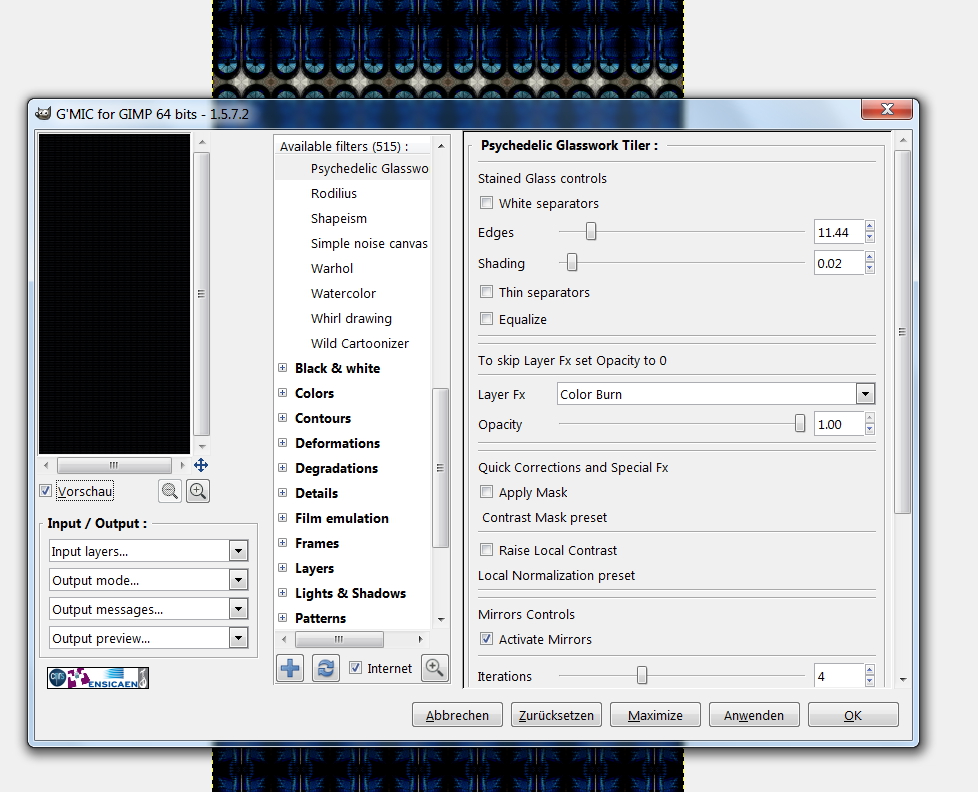
Task: Open the Input layers dropdown
Action: pos(148,551)
